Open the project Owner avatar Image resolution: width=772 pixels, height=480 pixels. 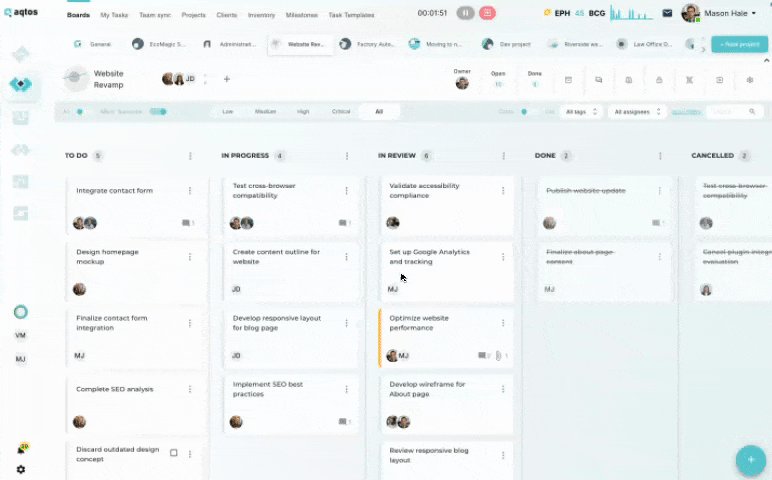click(462, 83)
